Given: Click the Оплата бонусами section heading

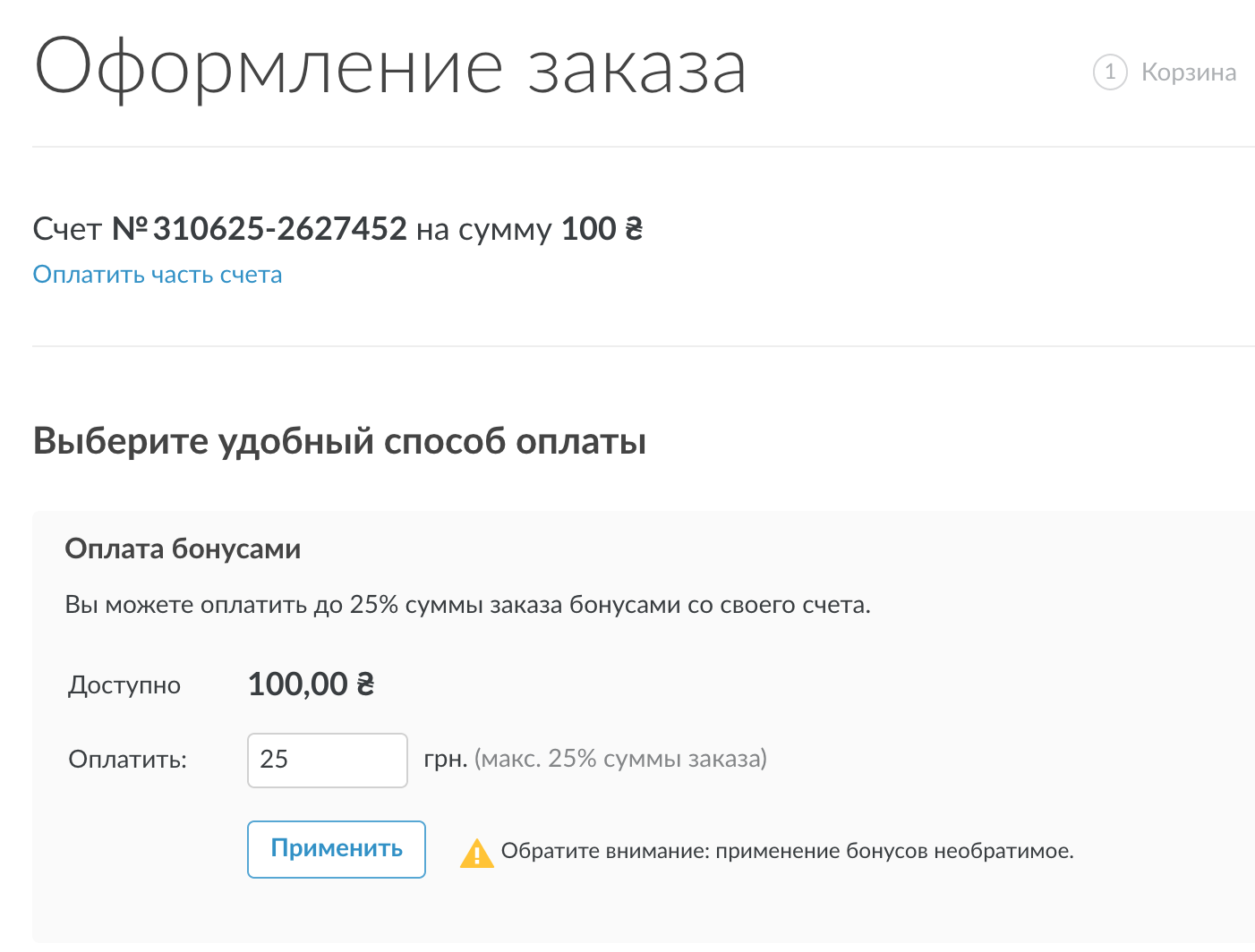Looking at the screenshot, I should pyautogui.click(x=183, y=548).
